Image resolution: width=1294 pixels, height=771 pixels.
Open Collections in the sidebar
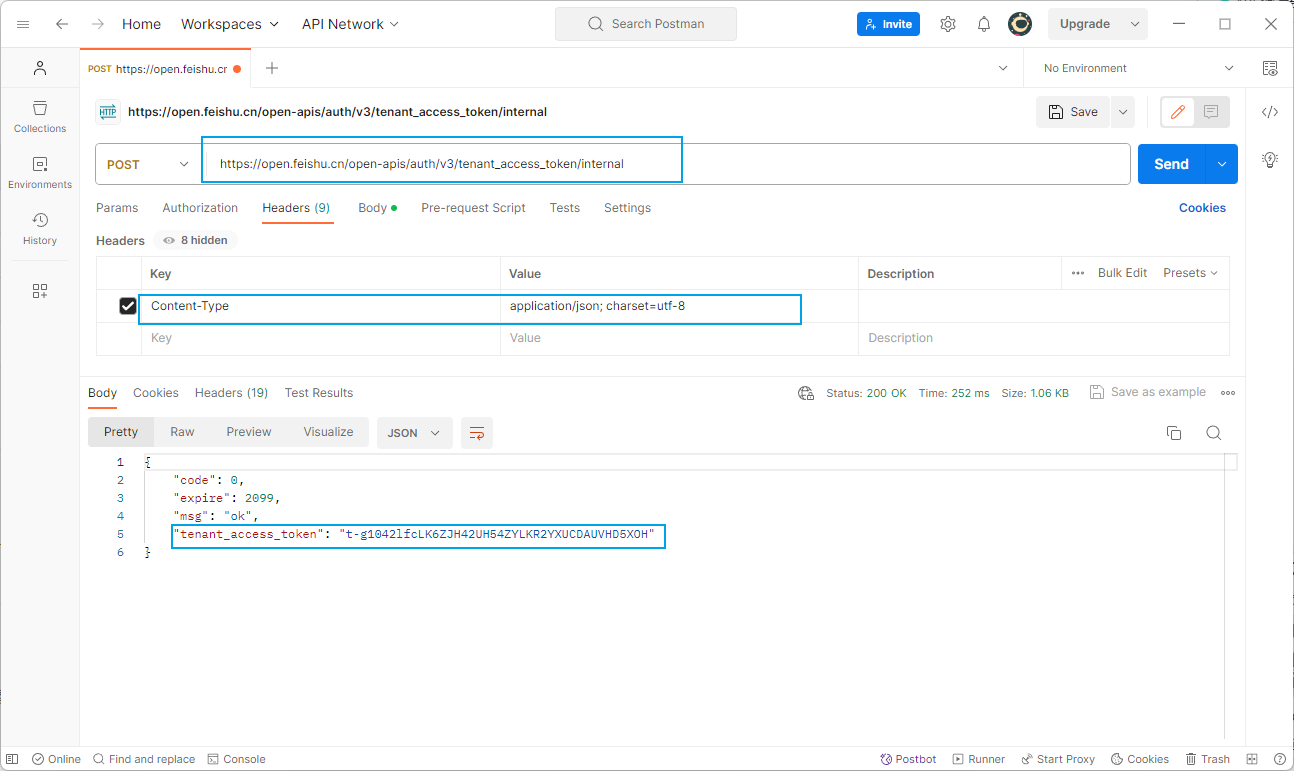40,116
